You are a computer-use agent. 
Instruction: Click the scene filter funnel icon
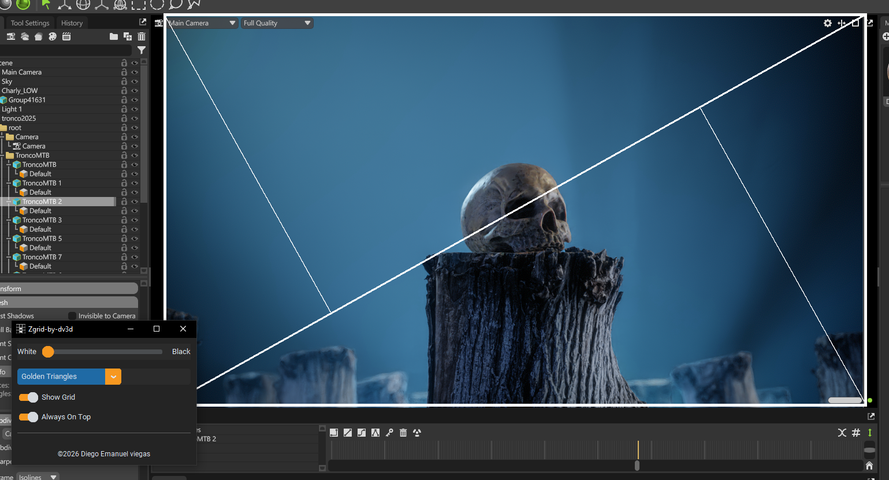tap(141, 50)
